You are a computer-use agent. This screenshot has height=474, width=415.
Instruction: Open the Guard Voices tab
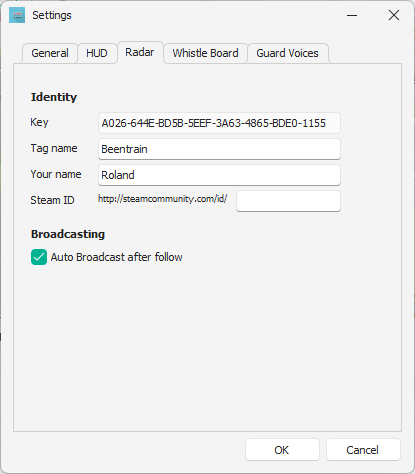pyautogui.click(x=288, y=53)
